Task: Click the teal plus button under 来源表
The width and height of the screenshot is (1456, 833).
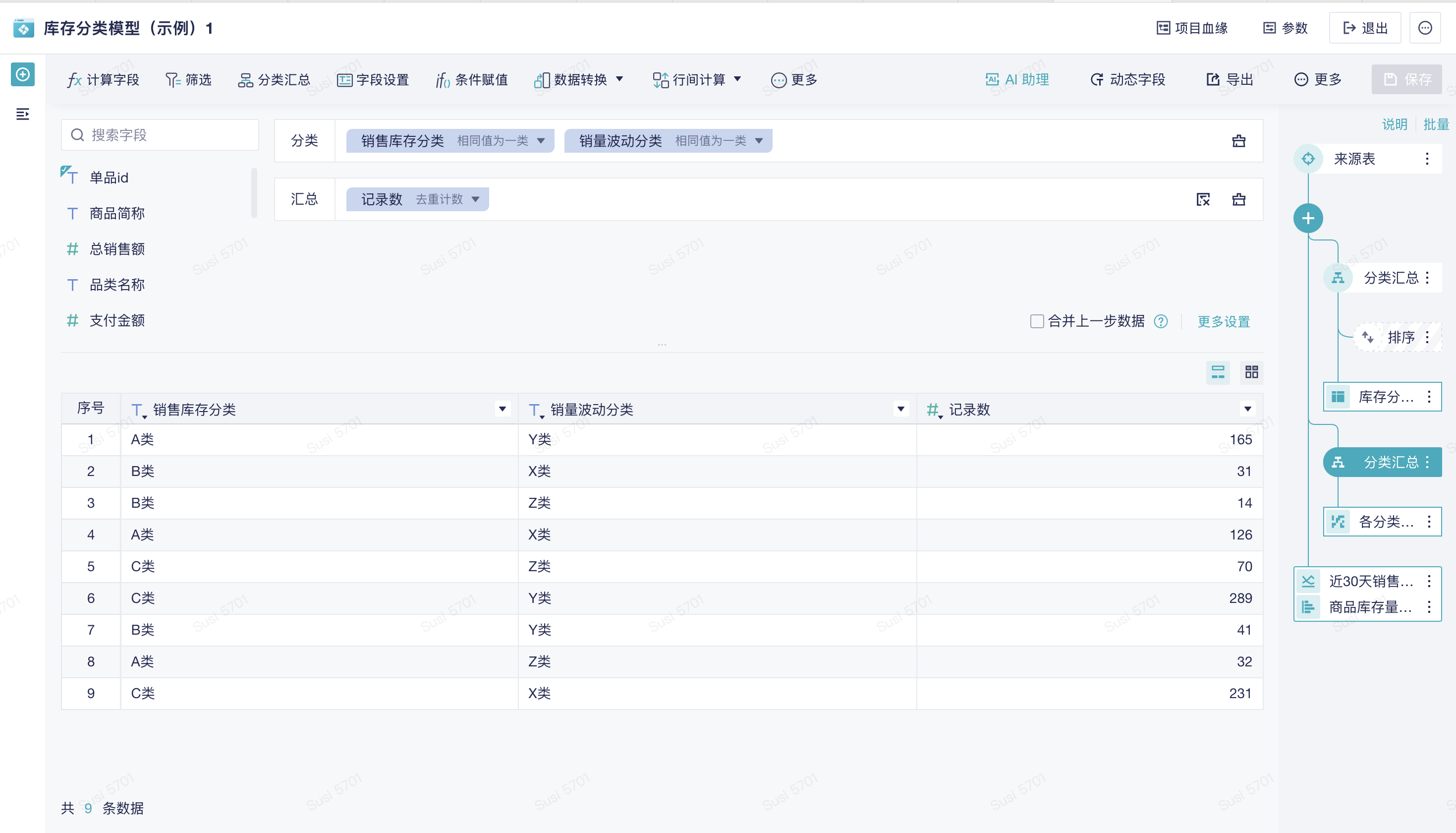Action: 1307,218
